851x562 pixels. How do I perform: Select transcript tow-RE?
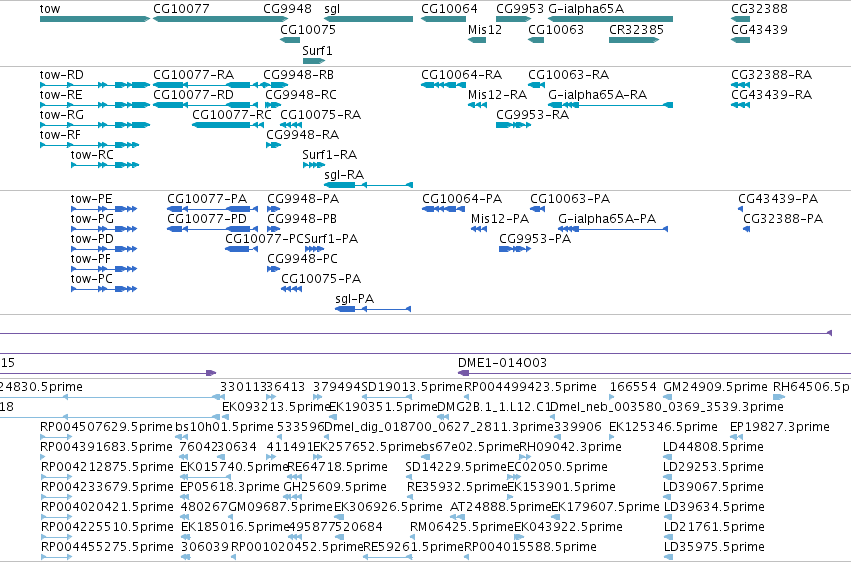point(94,105)
